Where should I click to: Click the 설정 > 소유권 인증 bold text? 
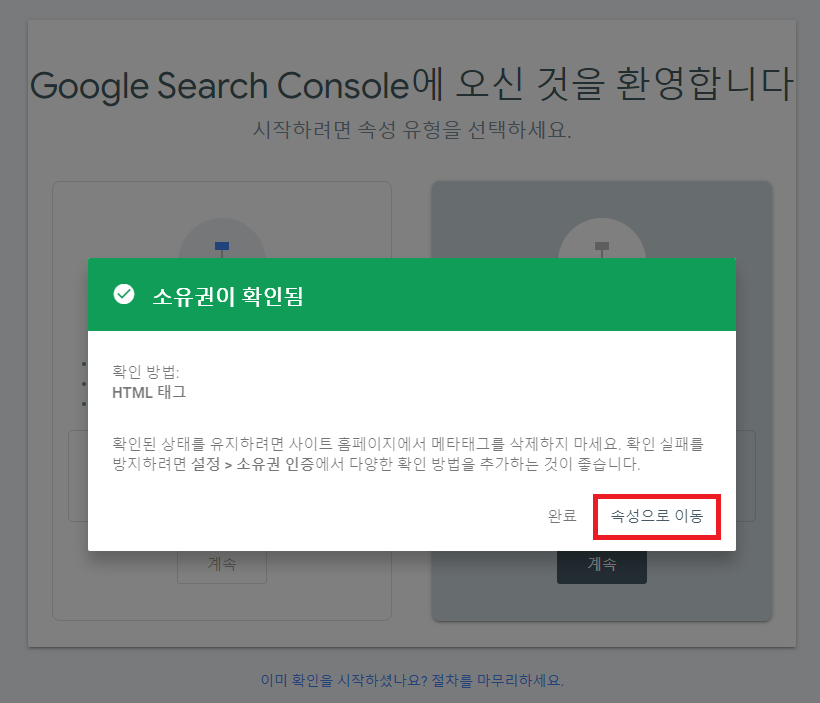tap(253, 464)
